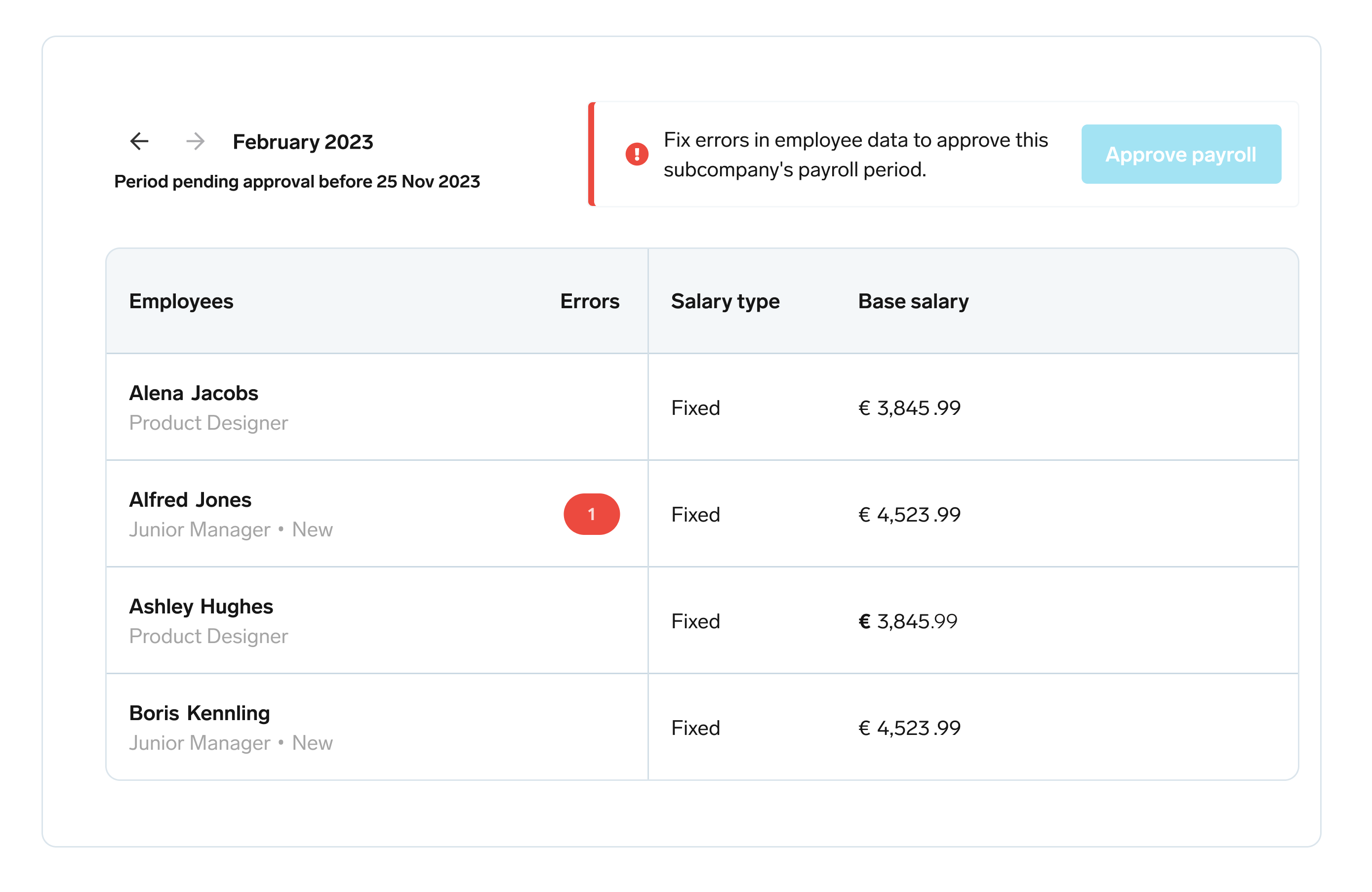Click Fixed salary type for Alfred Jones
This screenshot has height=892, width=1372.
click(696, 515)
